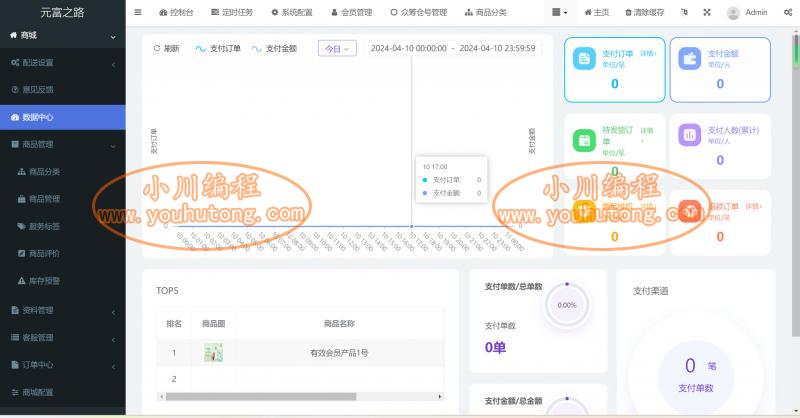
Task: Click TOP5 table scroll-left arrow
Action: click(x=162, y=397)
